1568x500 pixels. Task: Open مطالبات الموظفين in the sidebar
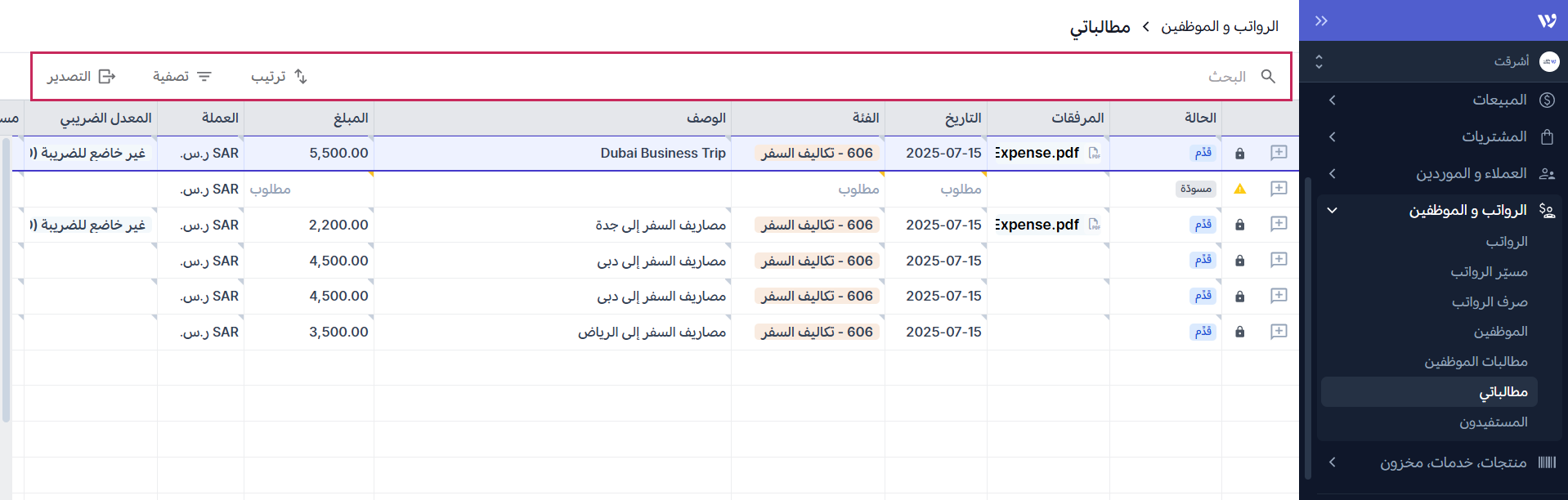(x=1476, y=361)
